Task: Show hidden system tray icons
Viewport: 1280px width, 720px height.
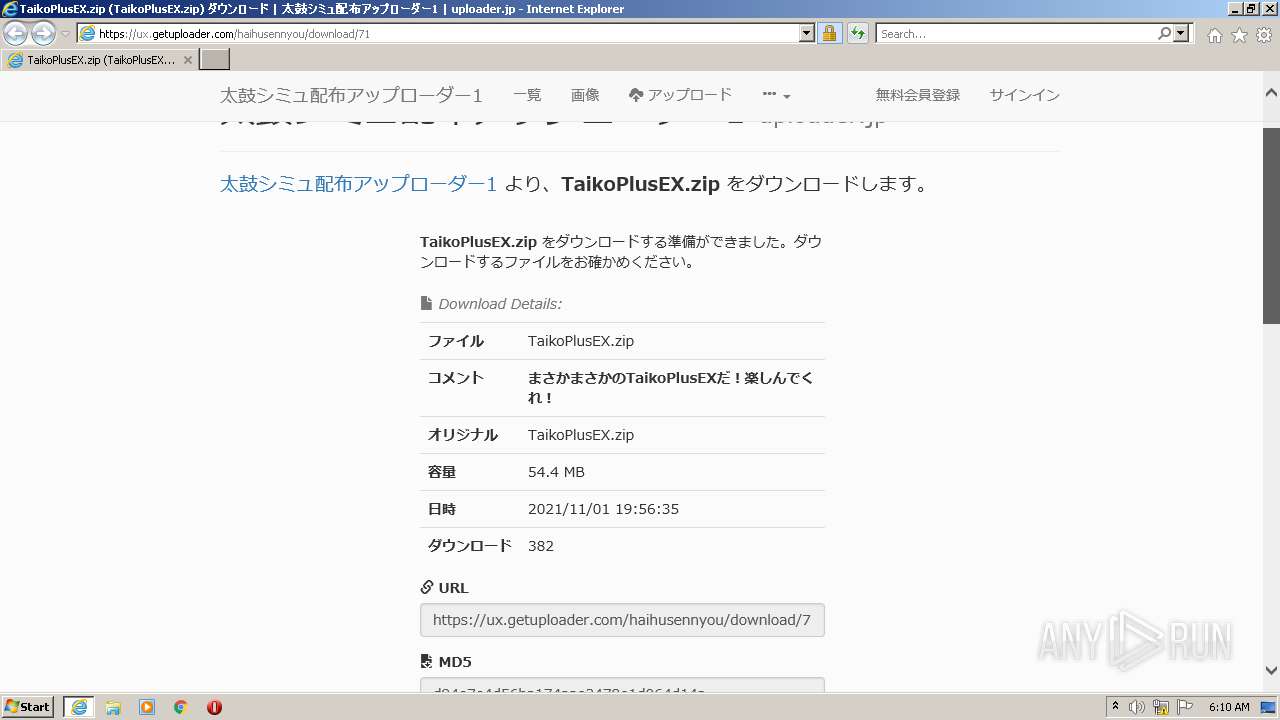Action: (1116, 707)
